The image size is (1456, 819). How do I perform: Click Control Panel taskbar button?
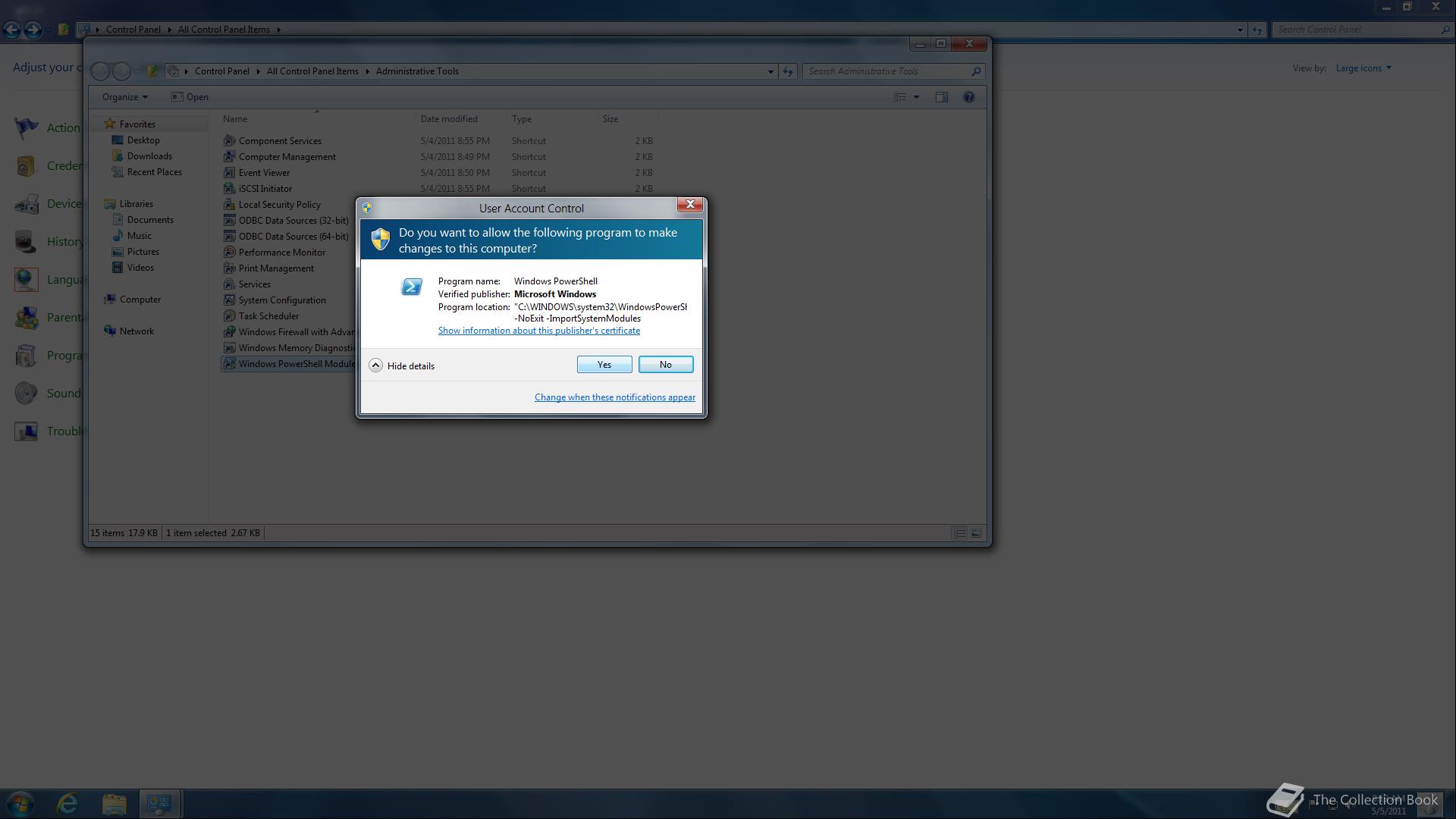tap(160, 804)
